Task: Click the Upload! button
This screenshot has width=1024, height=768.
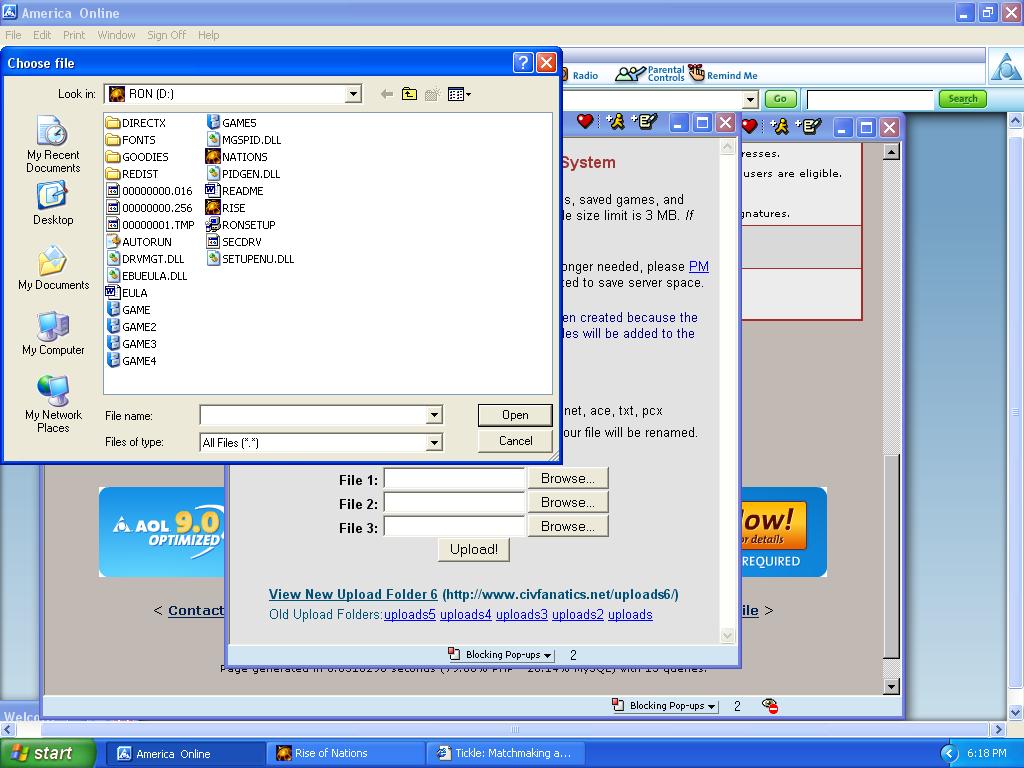Action: [x=473, y=550]
